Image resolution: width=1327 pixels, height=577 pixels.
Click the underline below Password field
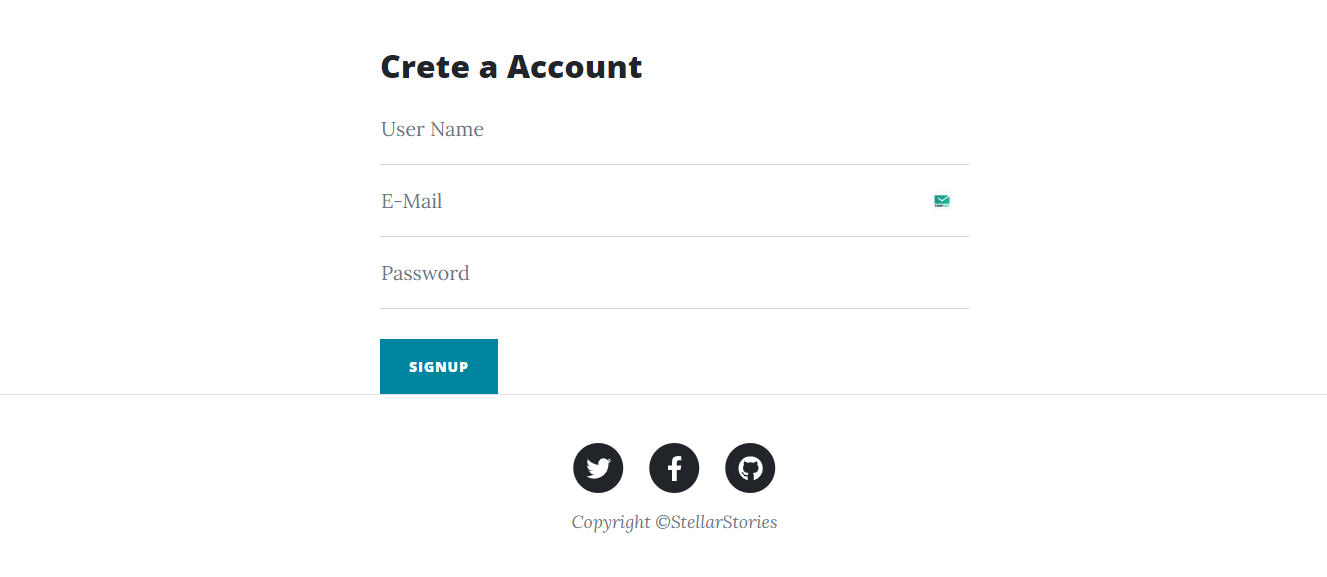674,308
